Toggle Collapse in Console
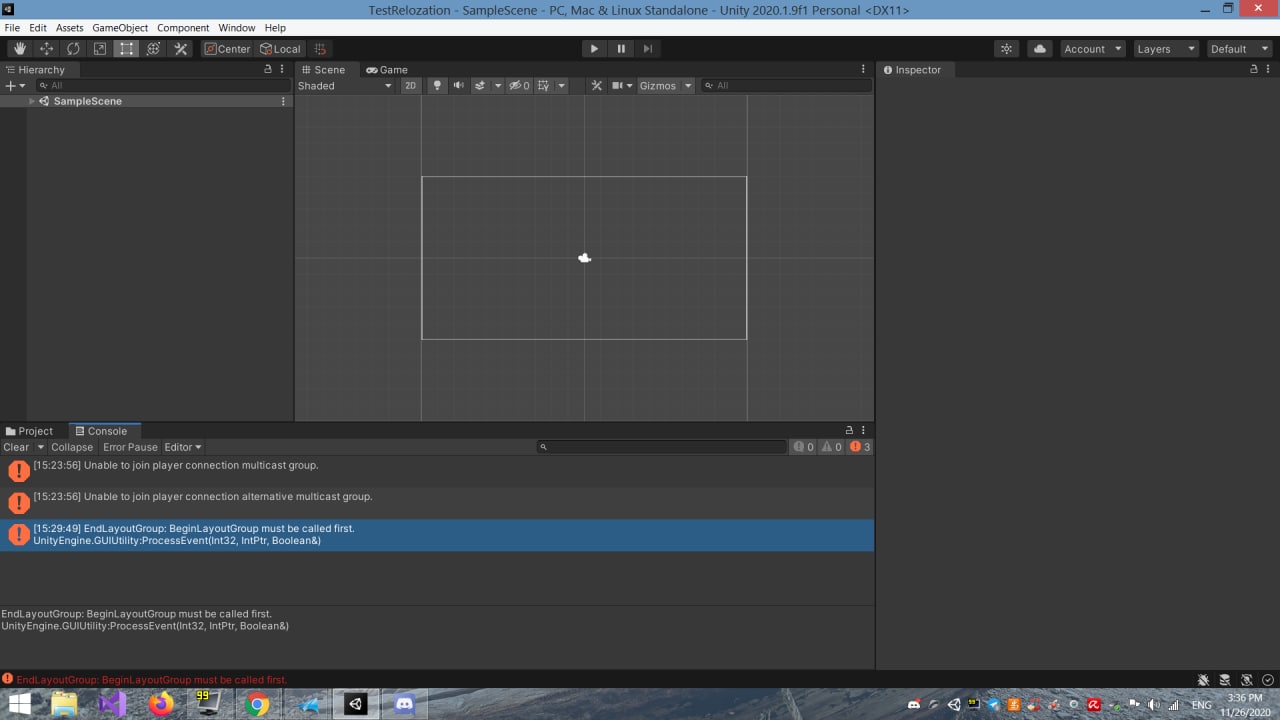Viewport: 1280px width, 720px height. (72, 447)
